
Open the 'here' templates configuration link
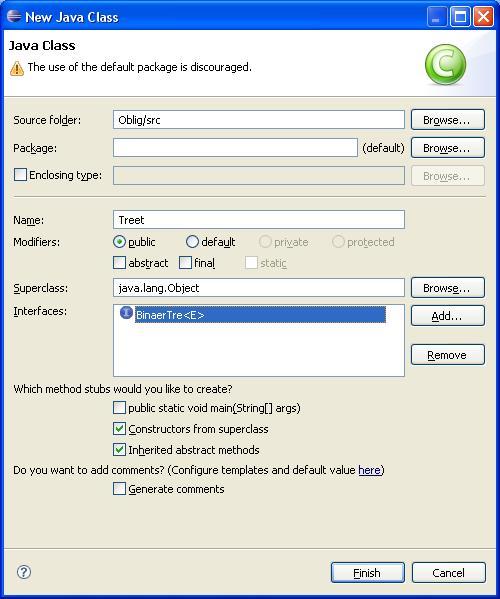(369, 470)
